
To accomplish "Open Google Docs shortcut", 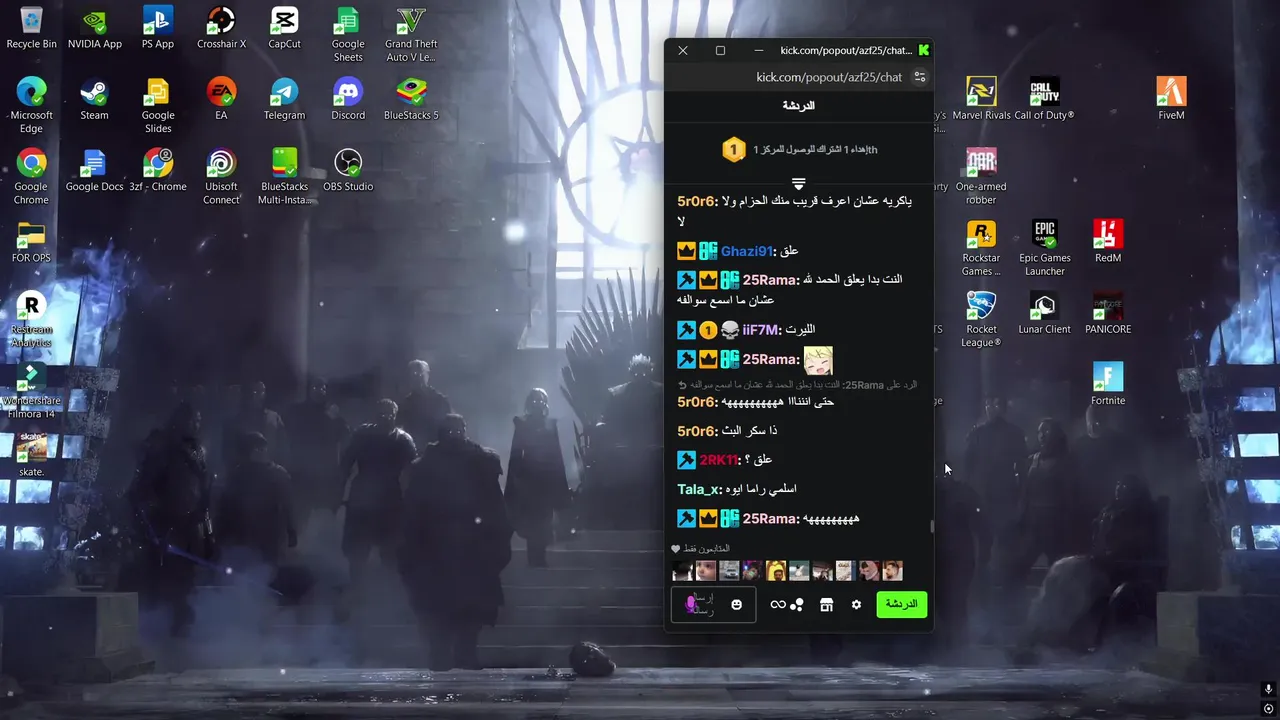I will point(94,170).
